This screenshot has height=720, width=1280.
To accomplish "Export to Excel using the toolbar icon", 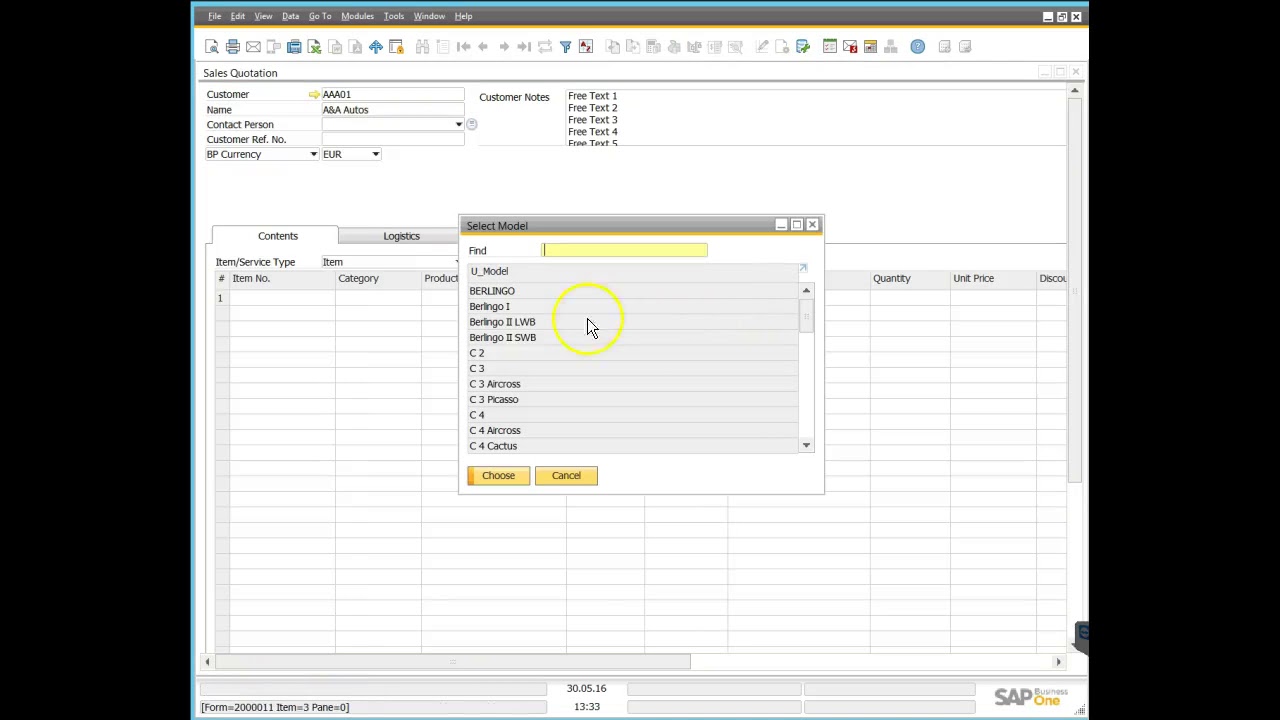I will click(314, 47).
